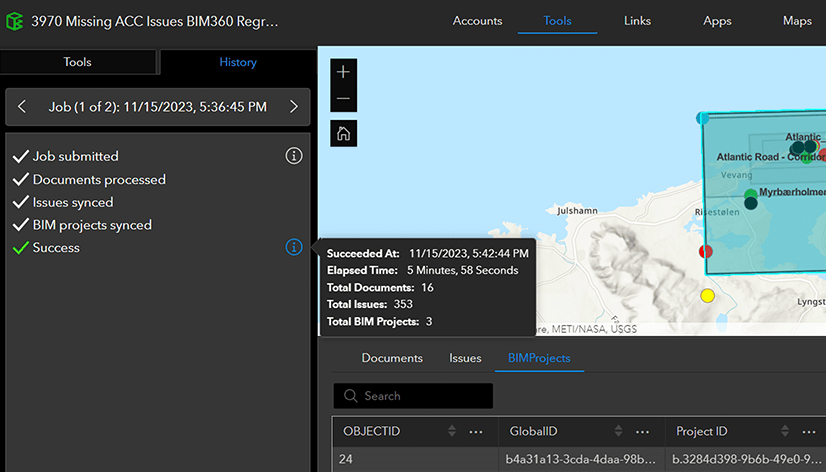Screen dimensions: 826x472
Task: Click Elapsed Time value in tooltip
Action: (x=463, y=270)
